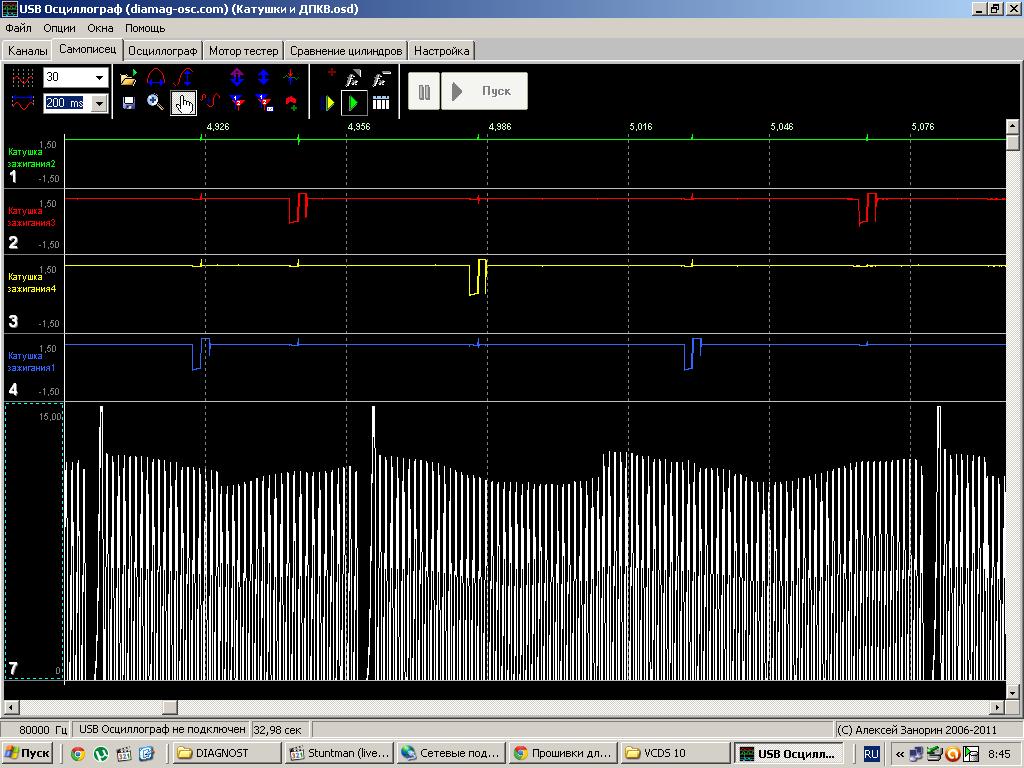
Task: Open the Настройка tab
Action: tap(441, 50)
